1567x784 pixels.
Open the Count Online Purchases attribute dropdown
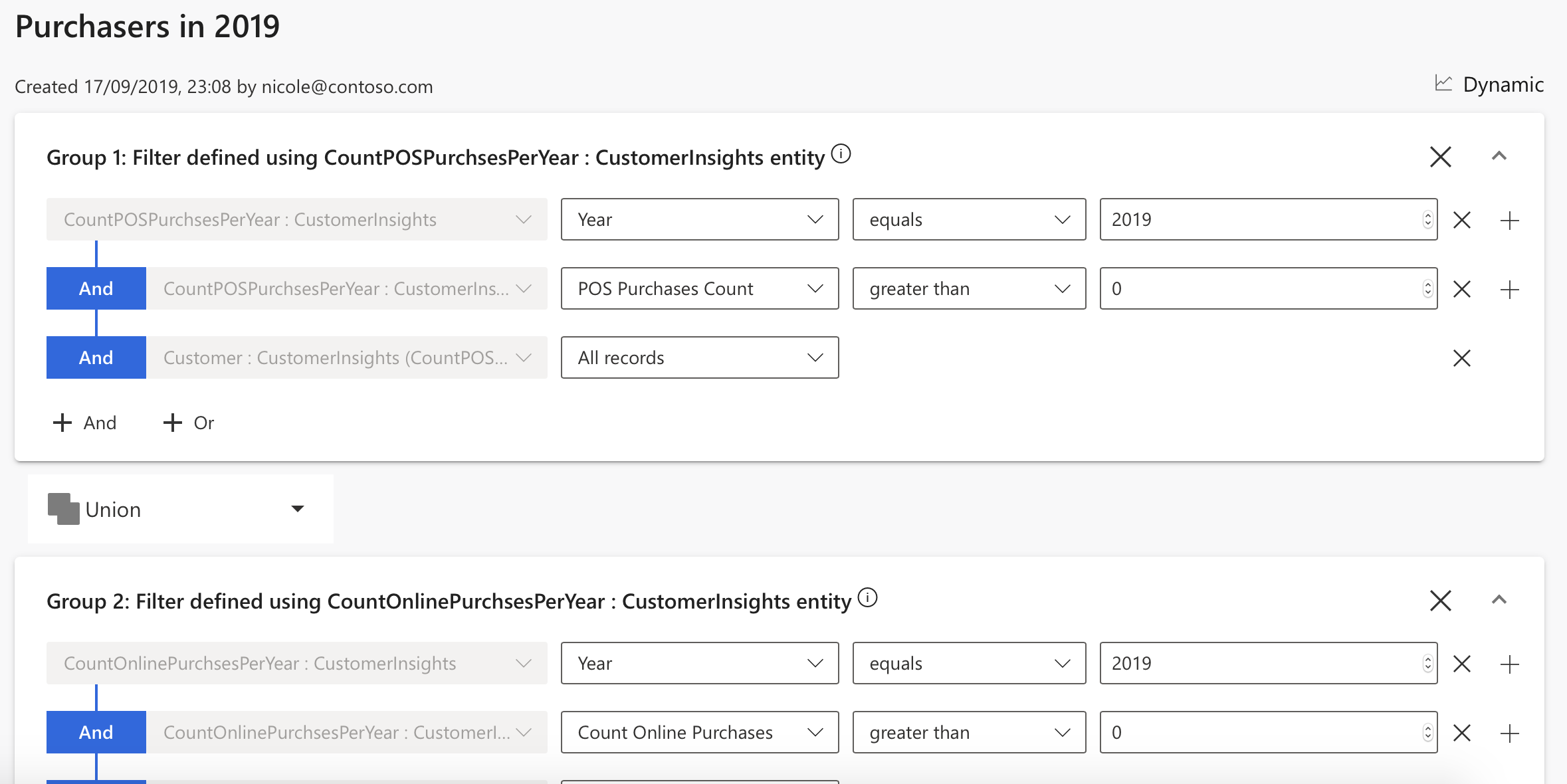(699, 733)
